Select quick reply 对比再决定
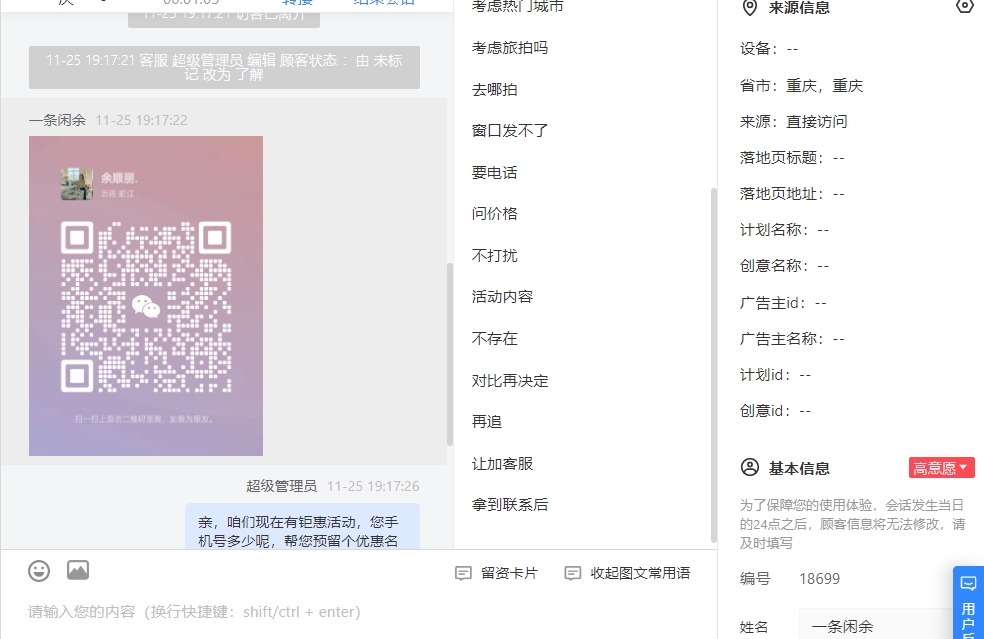 (x=510, y=380)
